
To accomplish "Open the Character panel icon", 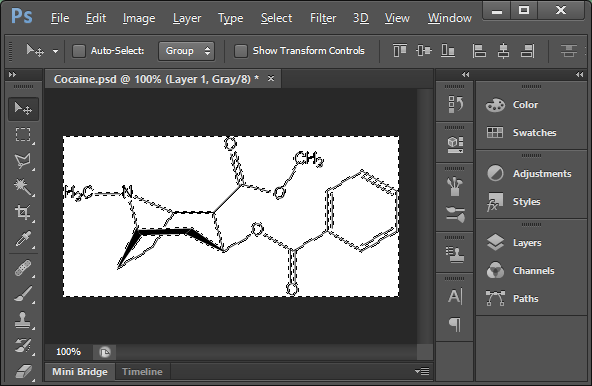I will point(455,296).
